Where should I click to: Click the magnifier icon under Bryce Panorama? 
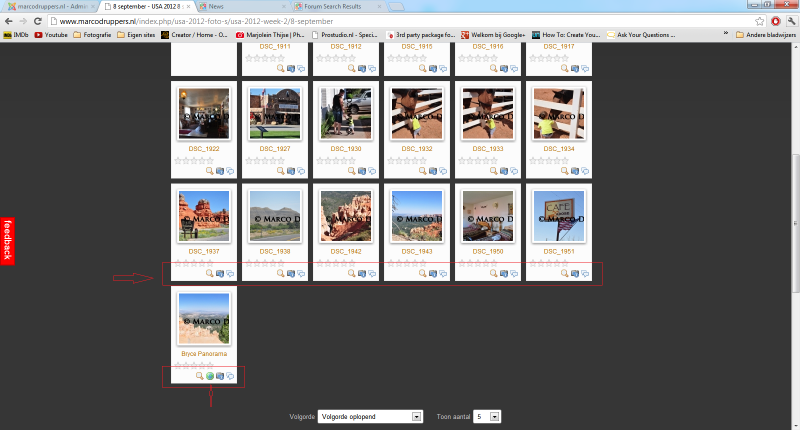[198, 376]
